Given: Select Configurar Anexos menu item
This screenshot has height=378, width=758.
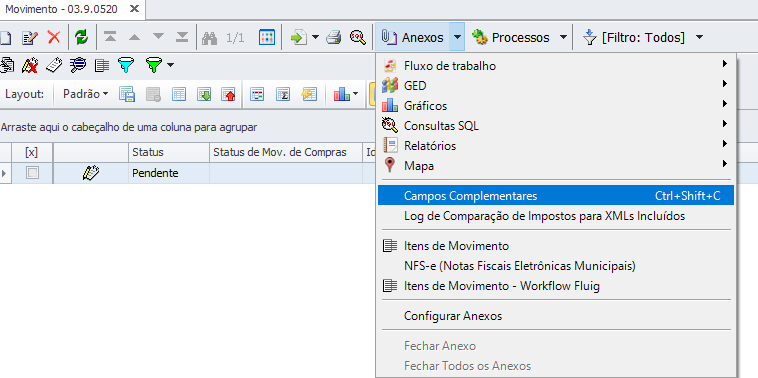Looking at the screenshot, I should point(556,316).
